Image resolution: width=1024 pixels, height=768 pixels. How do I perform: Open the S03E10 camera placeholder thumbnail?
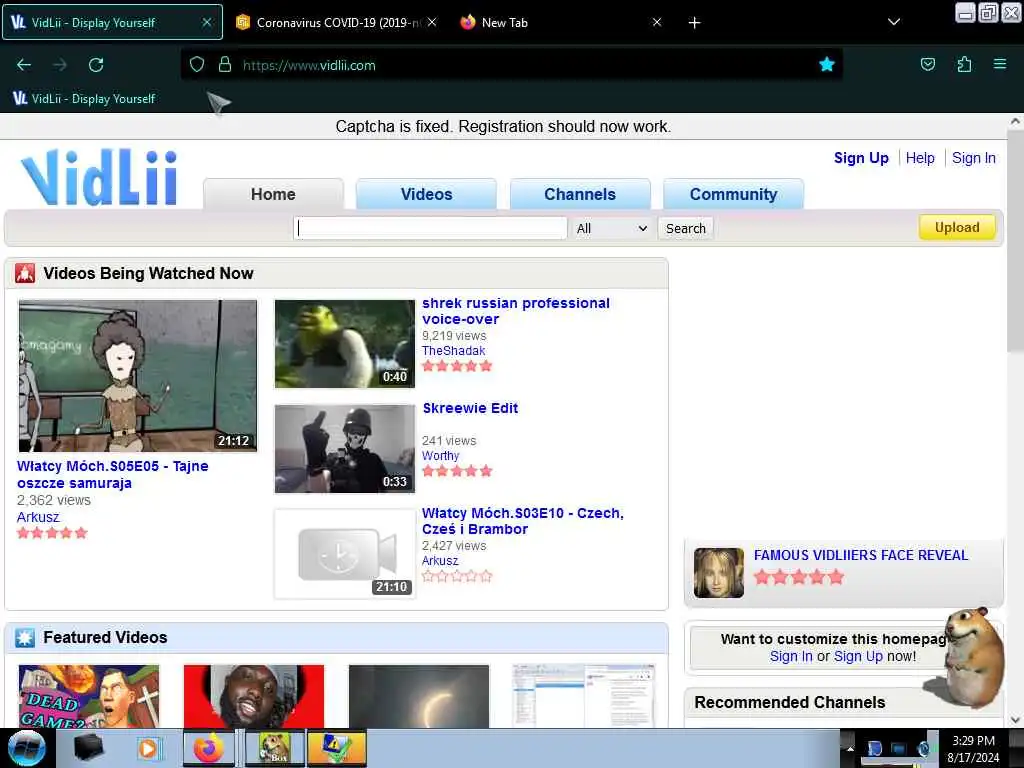[345, 554]
